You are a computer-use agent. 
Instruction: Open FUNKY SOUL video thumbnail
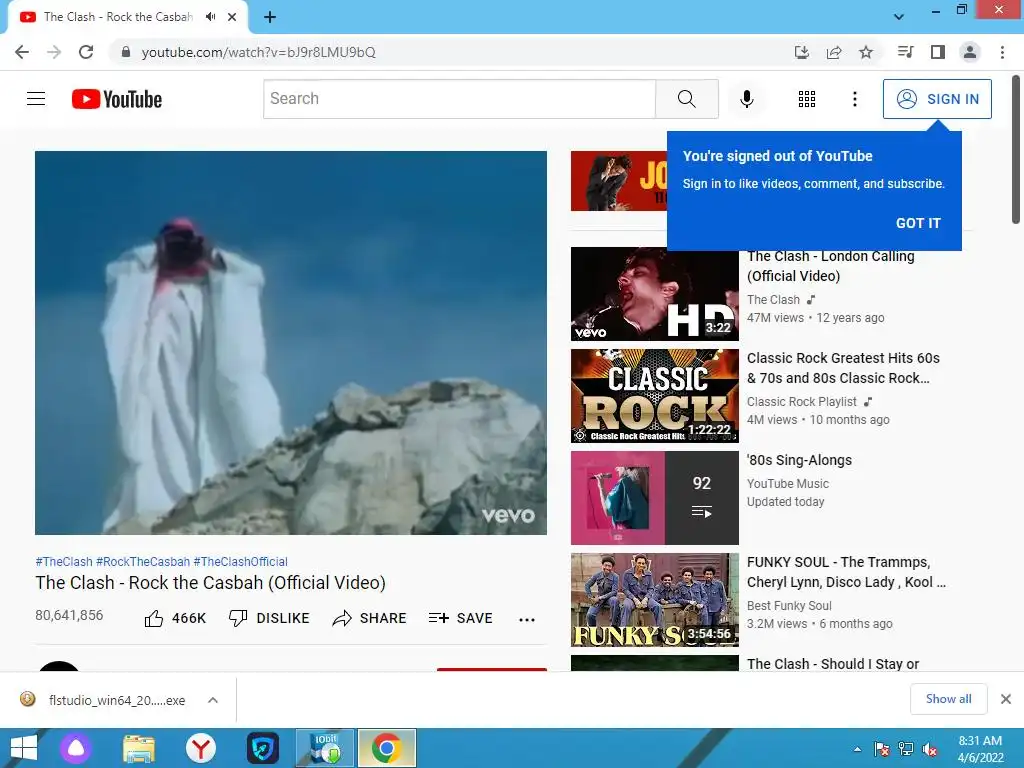pos(654,600)
